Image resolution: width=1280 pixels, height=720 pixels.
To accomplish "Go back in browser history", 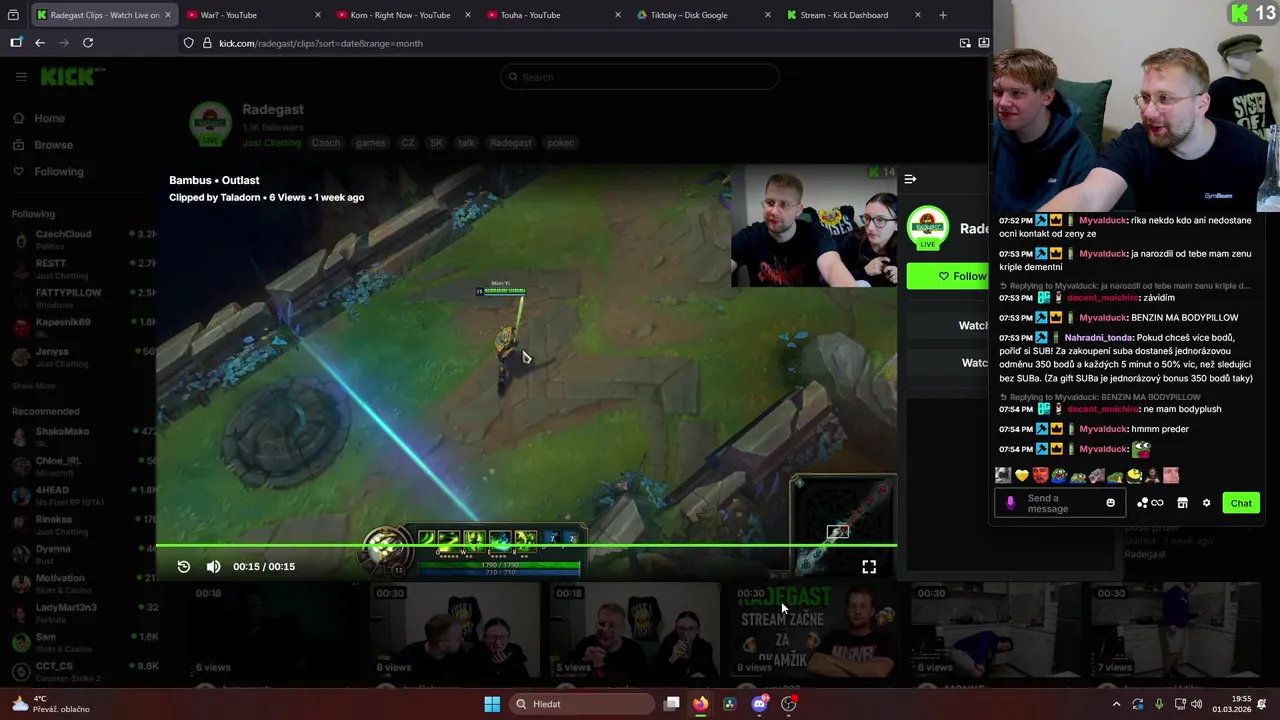I will click(40, 43).
